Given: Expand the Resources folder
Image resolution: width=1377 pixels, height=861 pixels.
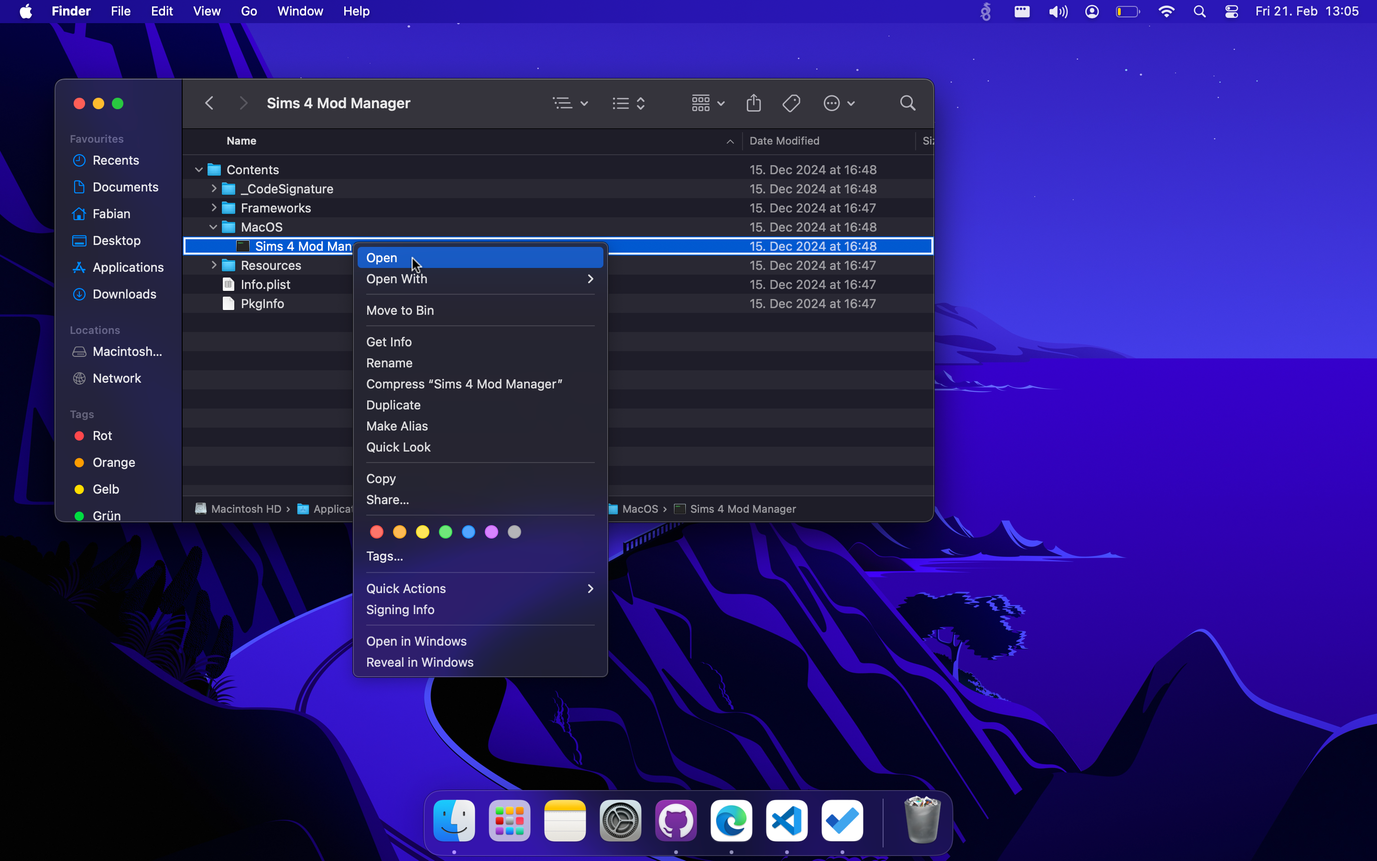Looking at the screenshot, I should 213,265.
